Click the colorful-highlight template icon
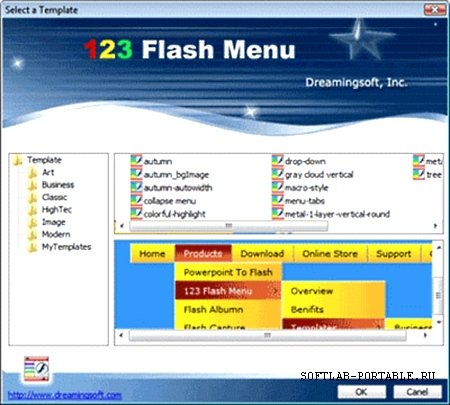 pyautogui.click(x=136, y=213)
